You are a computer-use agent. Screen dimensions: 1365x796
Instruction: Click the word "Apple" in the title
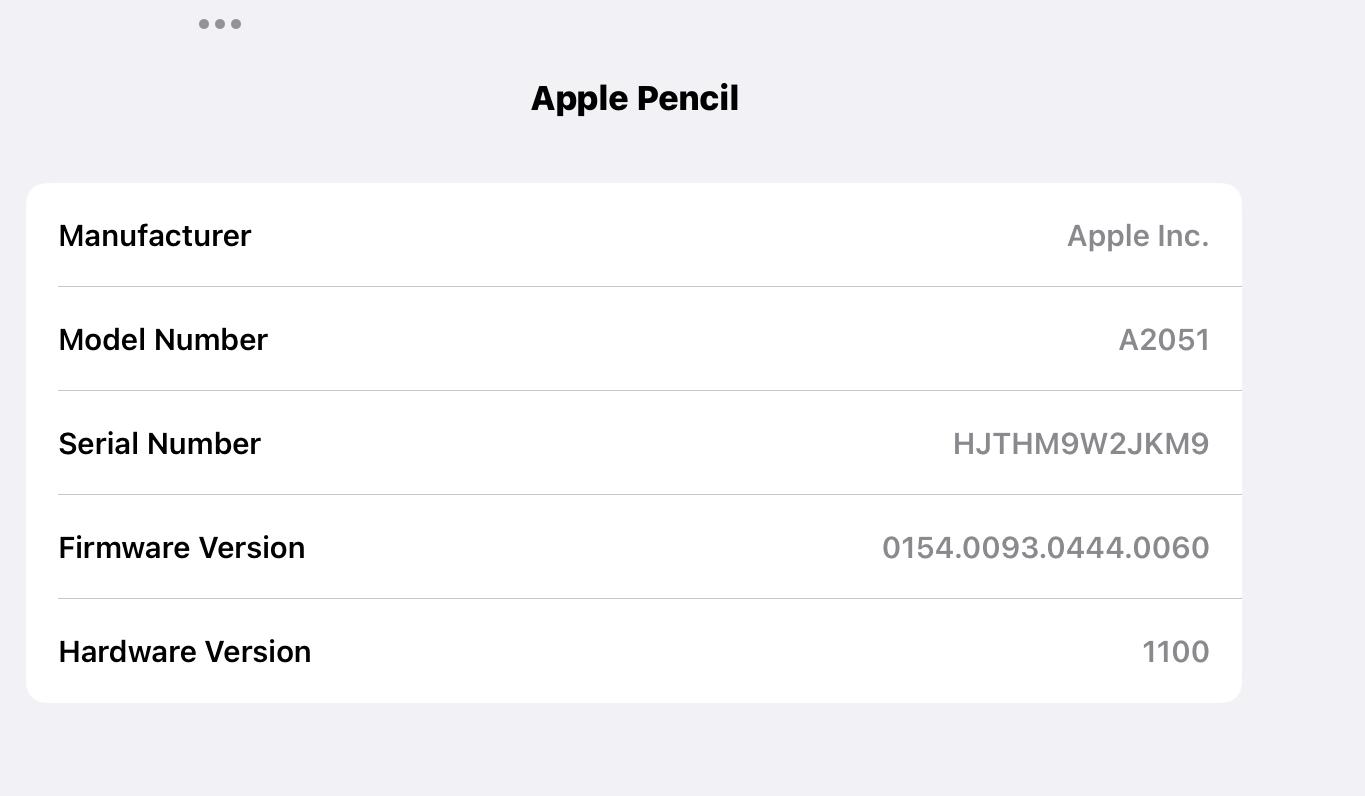coord(579,98)
